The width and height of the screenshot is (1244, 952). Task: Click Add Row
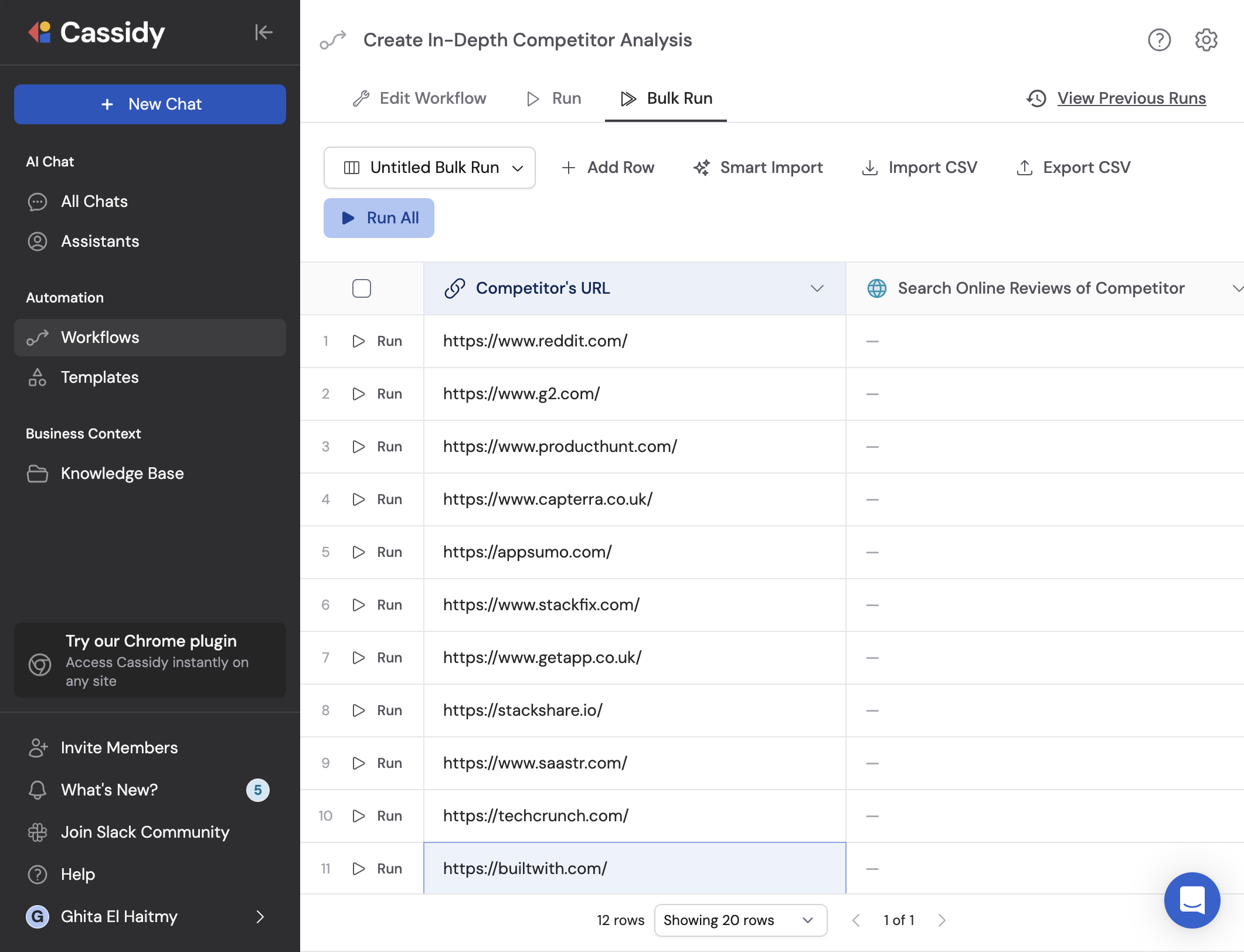pos(607,168)
